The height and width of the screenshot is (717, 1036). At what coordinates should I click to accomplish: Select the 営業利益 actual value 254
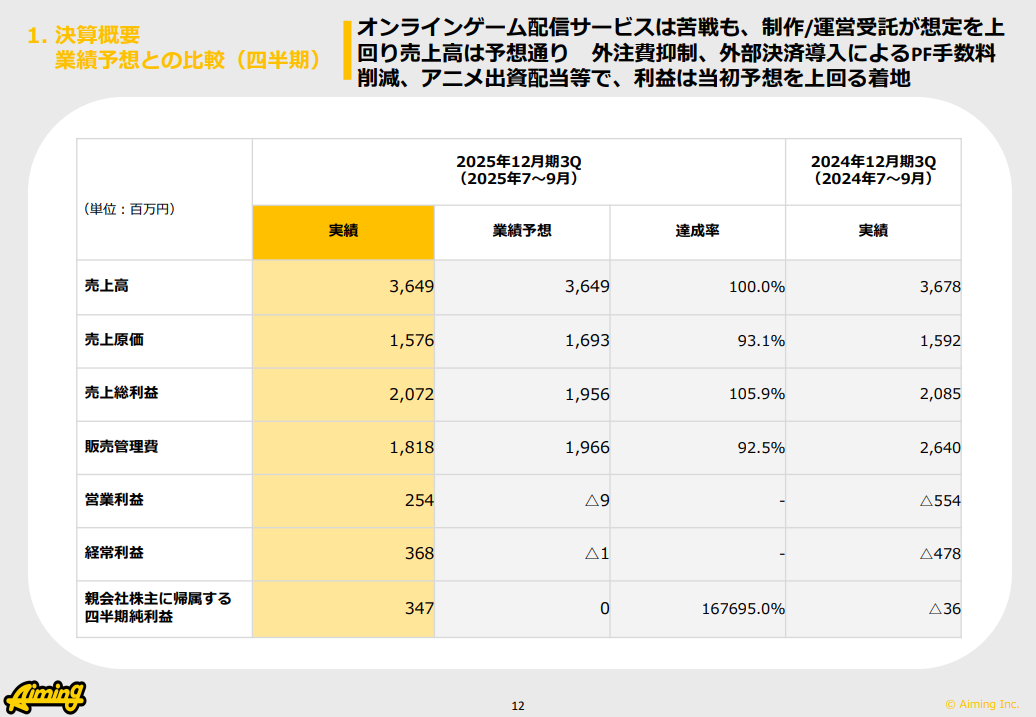[420, 500]
